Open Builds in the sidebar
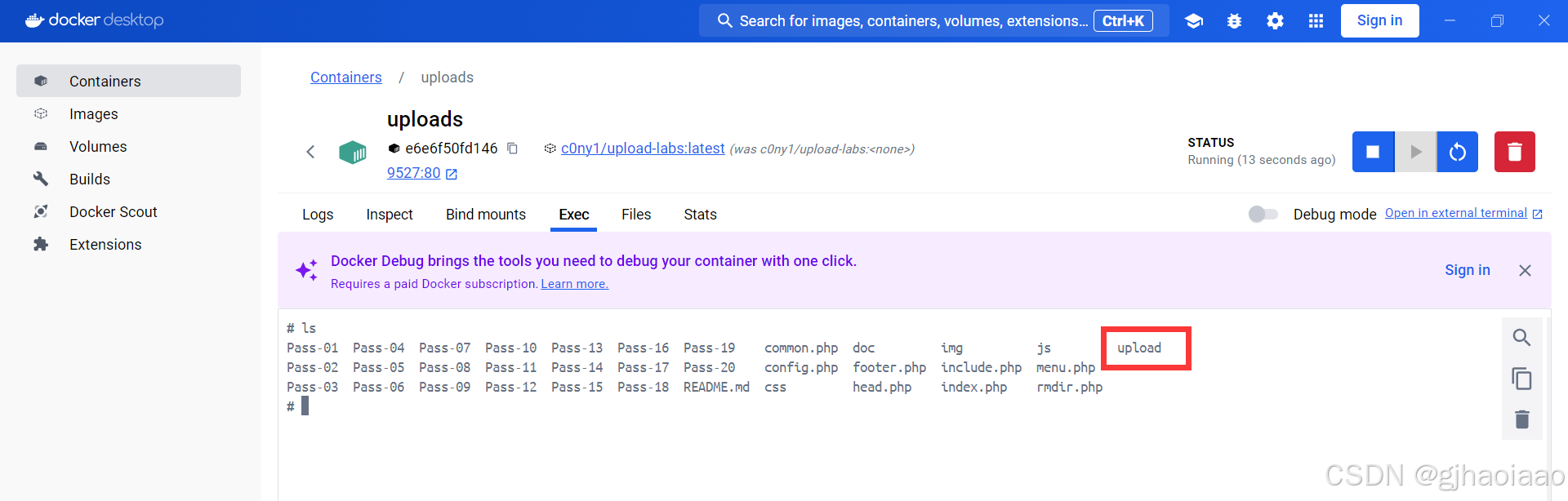 point(128,179)
